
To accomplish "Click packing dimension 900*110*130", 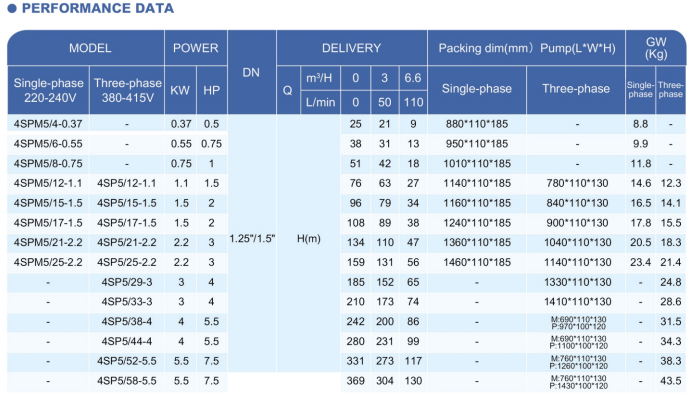I will click(x=577, y=223).
